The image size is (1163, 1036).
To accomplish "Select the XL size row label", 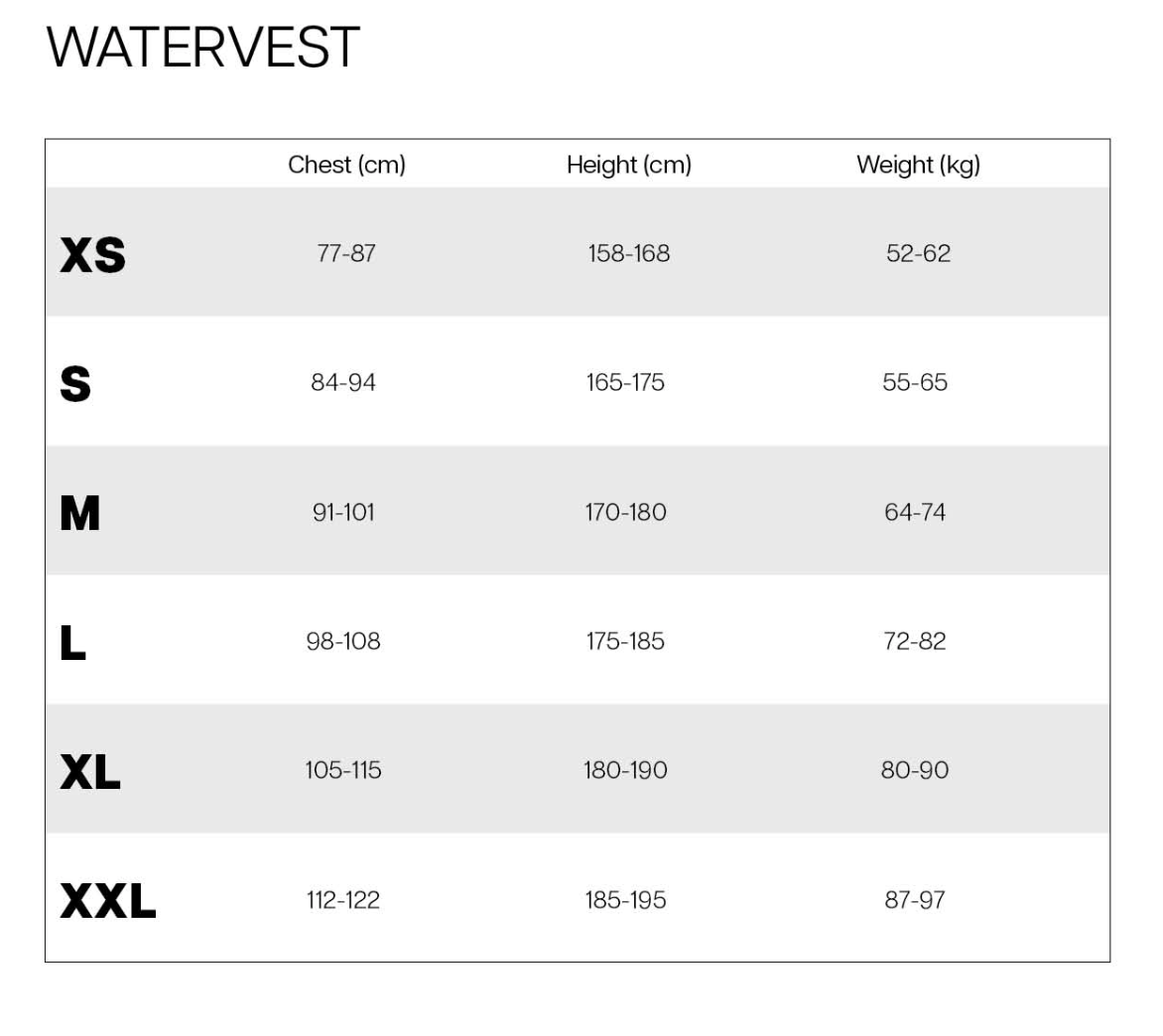I will (x=90, y=771).
